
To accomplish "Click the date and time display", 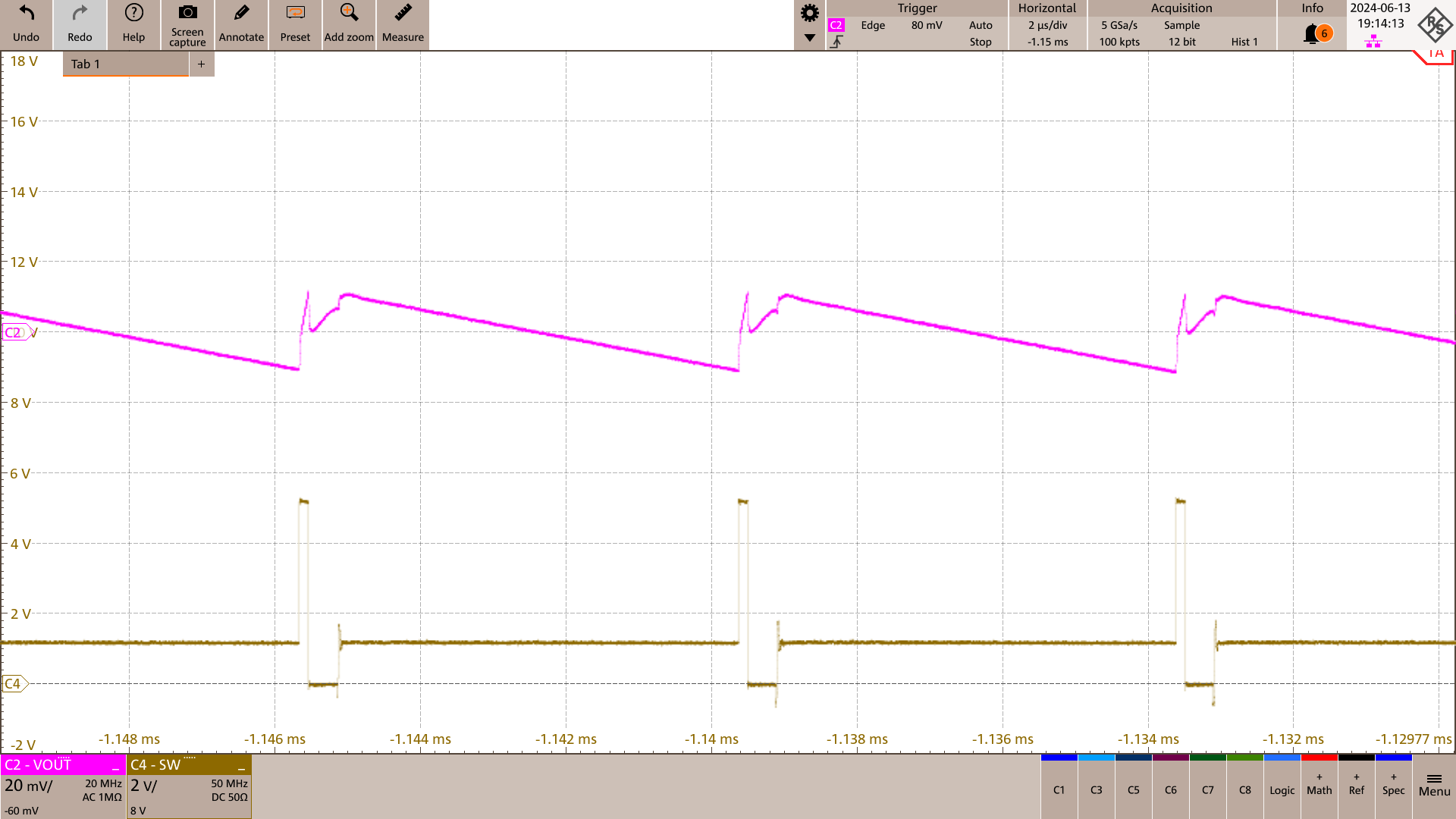I will [1380, 16].
